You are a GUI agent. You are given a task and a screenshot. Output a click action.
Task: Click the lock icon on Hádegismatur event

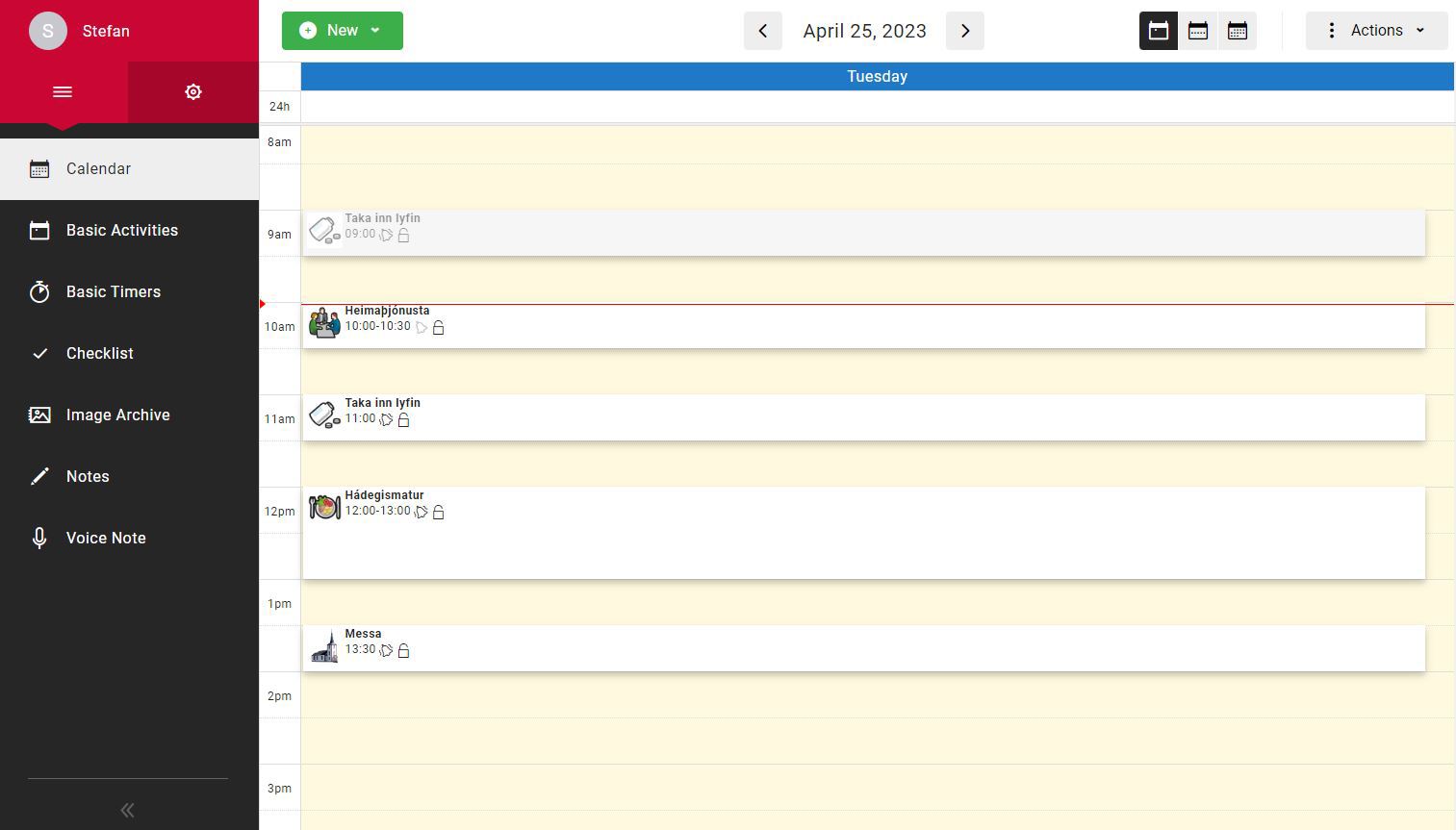pyautogui.click(x=439, y=513)
